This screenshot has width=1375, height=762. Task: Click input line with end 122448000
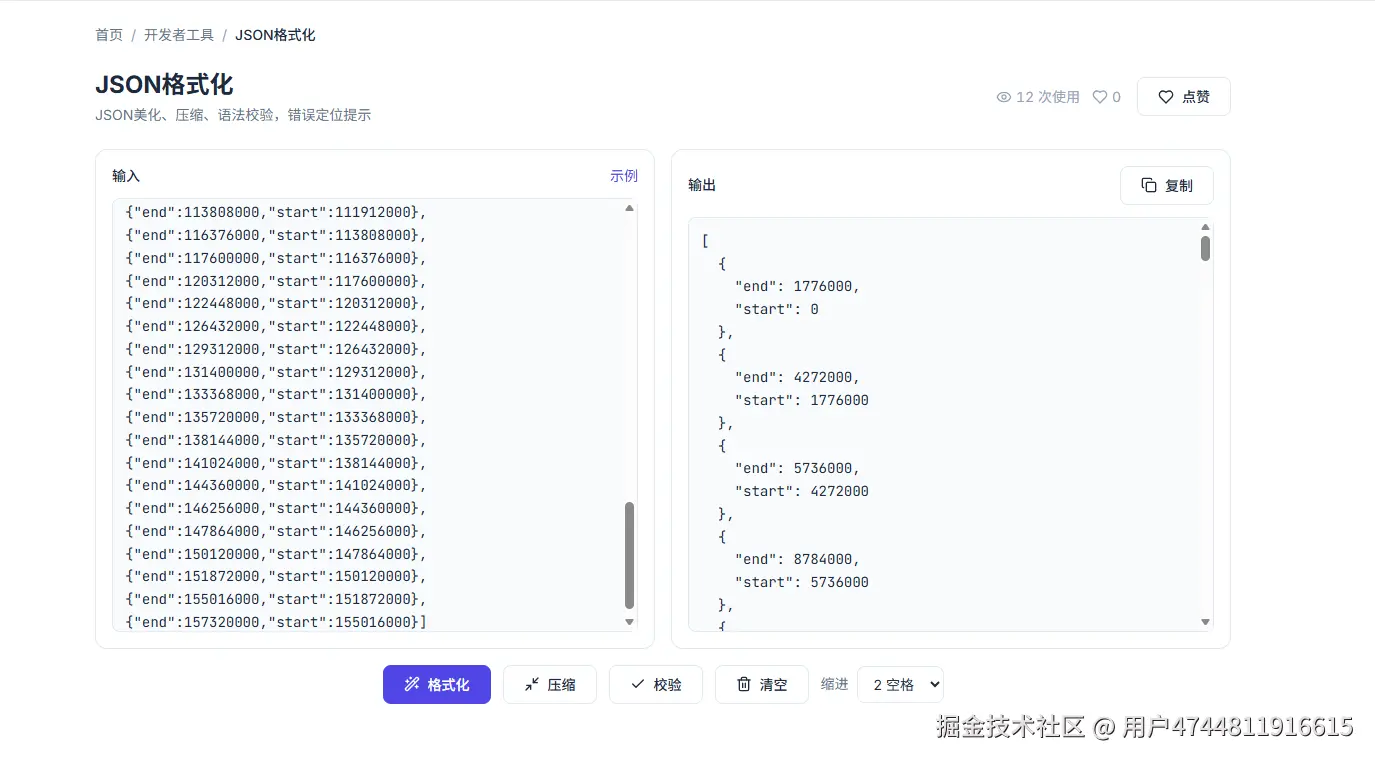276,303
